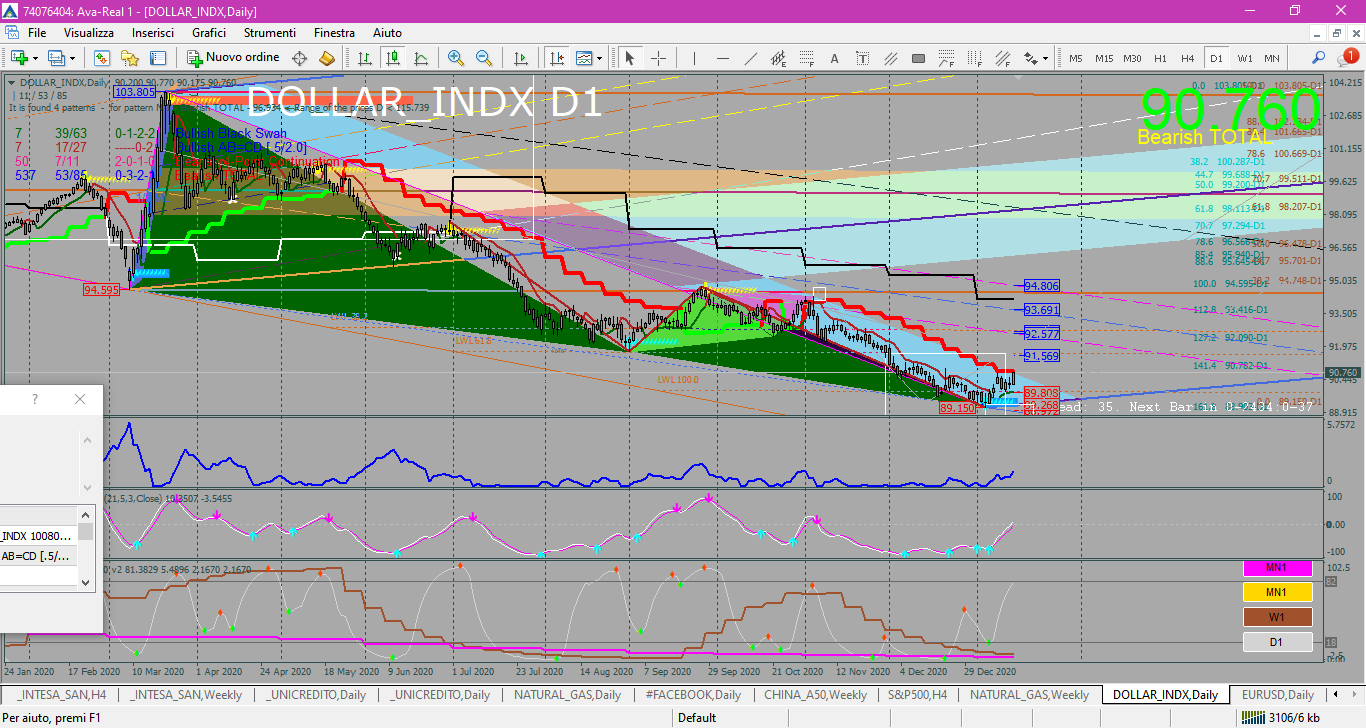Open the Grafici menu
This screenshot has width=1366, height=728.
pos(209,33)
